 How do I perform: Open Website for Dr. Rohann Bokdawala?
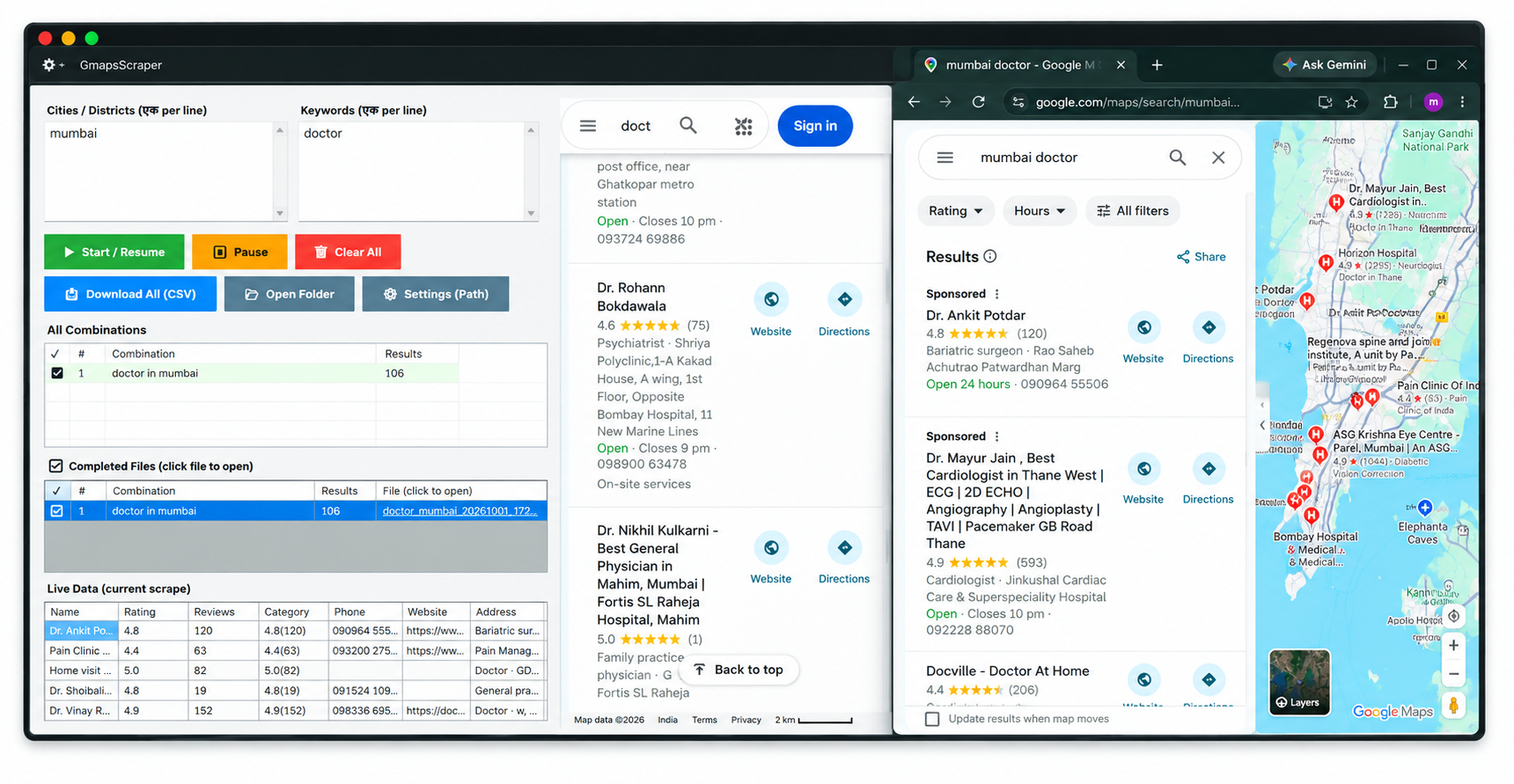[771, 311]
